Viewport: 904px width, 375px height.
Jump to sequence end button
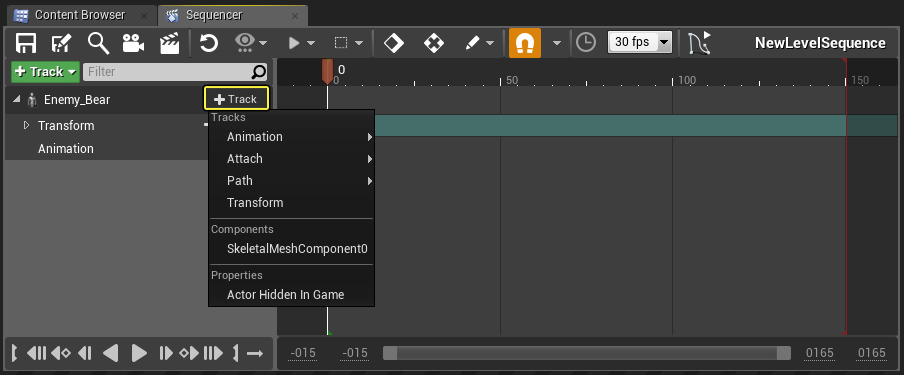(x=213, y=352)
